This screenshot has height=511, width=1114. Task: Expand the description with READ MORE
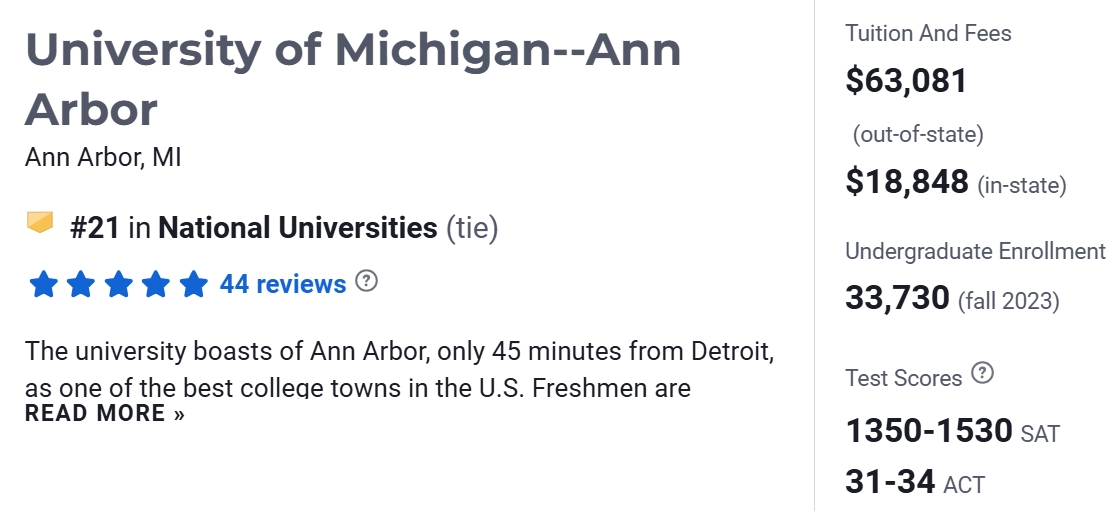pos(105,413)
